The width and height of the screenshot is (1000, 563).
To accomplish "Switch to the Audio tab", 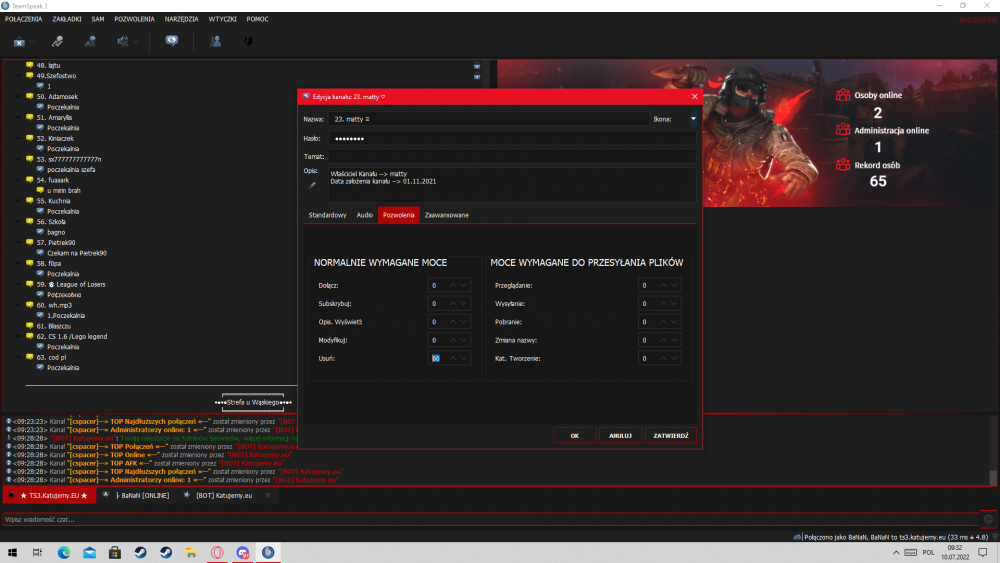I will click(365, 216).
